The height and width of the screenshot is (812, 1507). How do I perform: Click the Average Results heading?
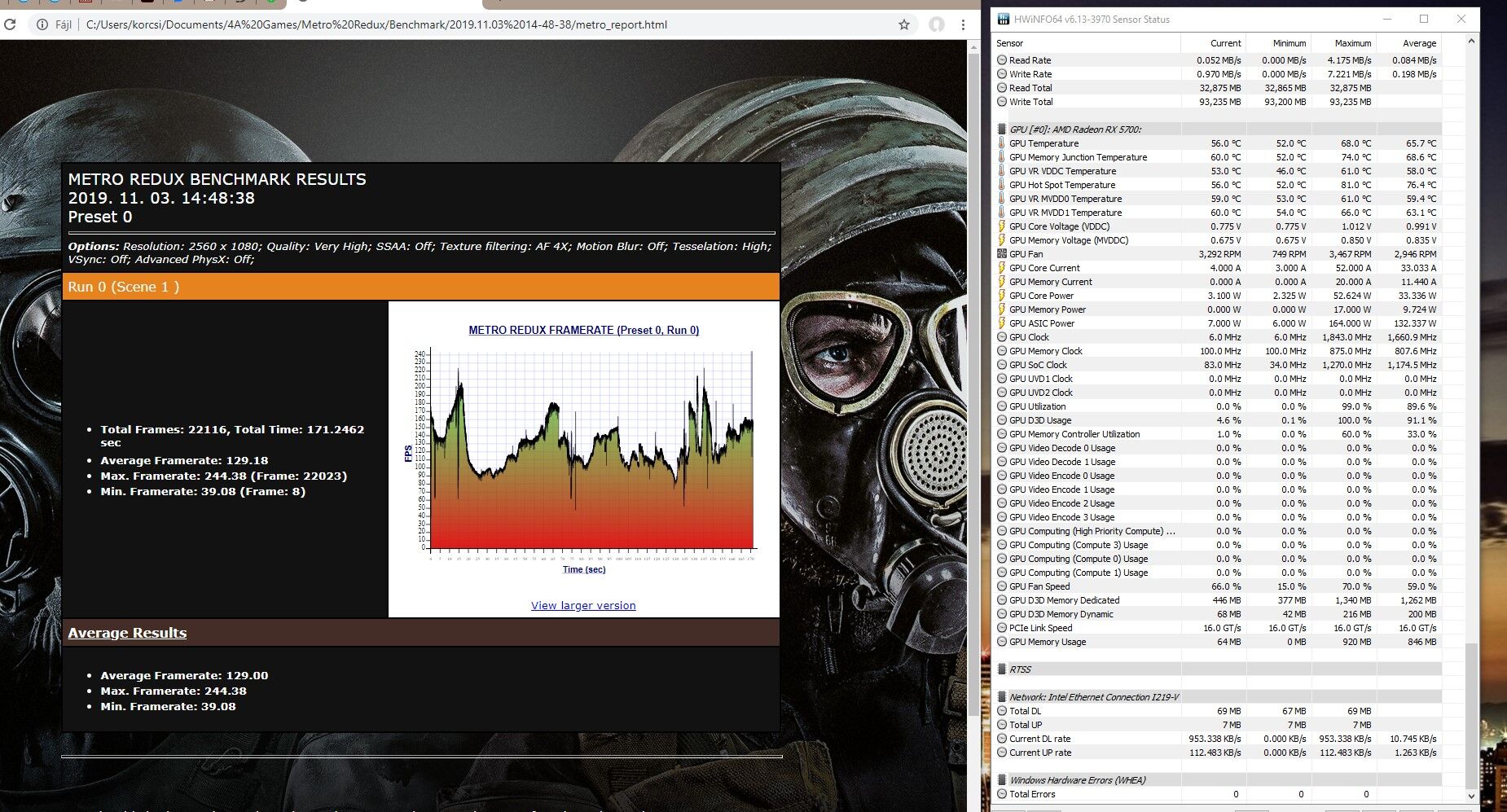[x=127, y=633]
